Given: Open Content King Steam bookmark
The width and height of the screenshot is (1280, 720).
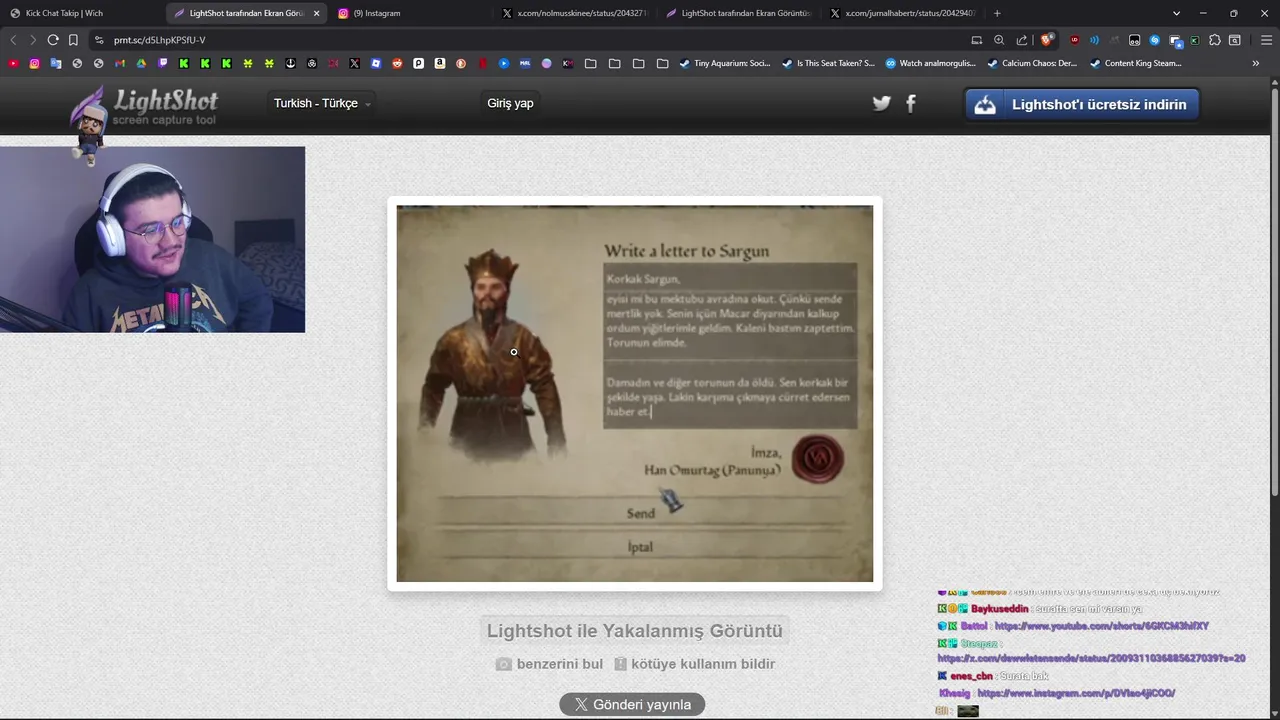Looking at the screenshot, I should 1136,63.
